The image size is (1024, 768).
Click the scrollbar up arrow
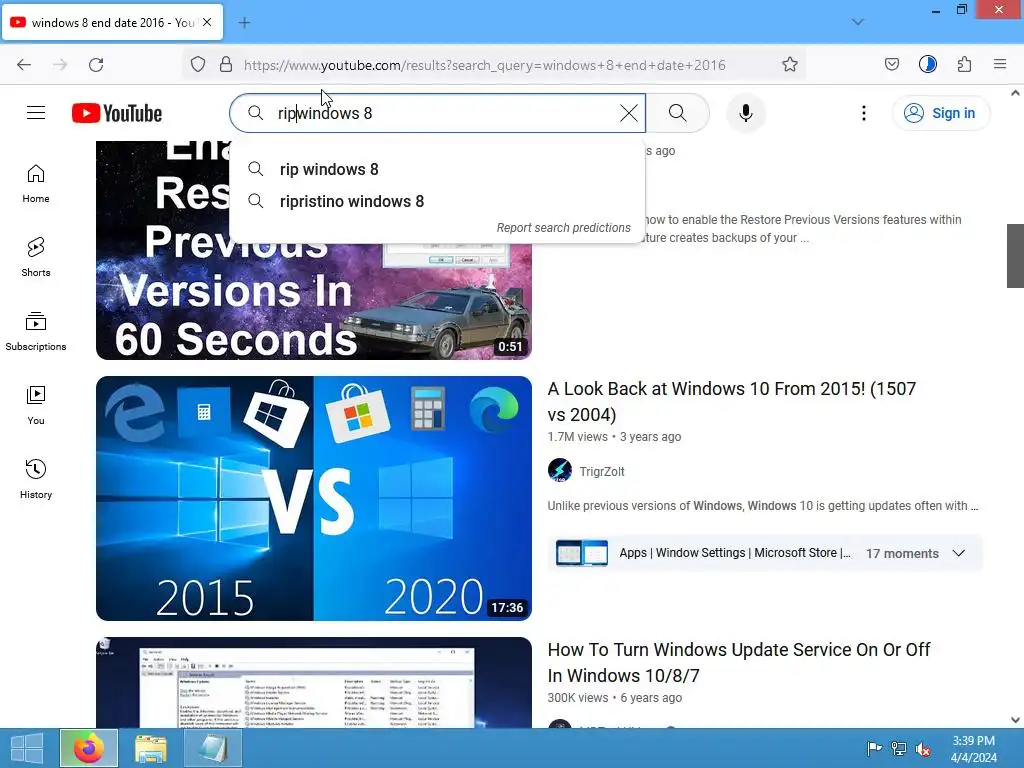click(1015, 93)
